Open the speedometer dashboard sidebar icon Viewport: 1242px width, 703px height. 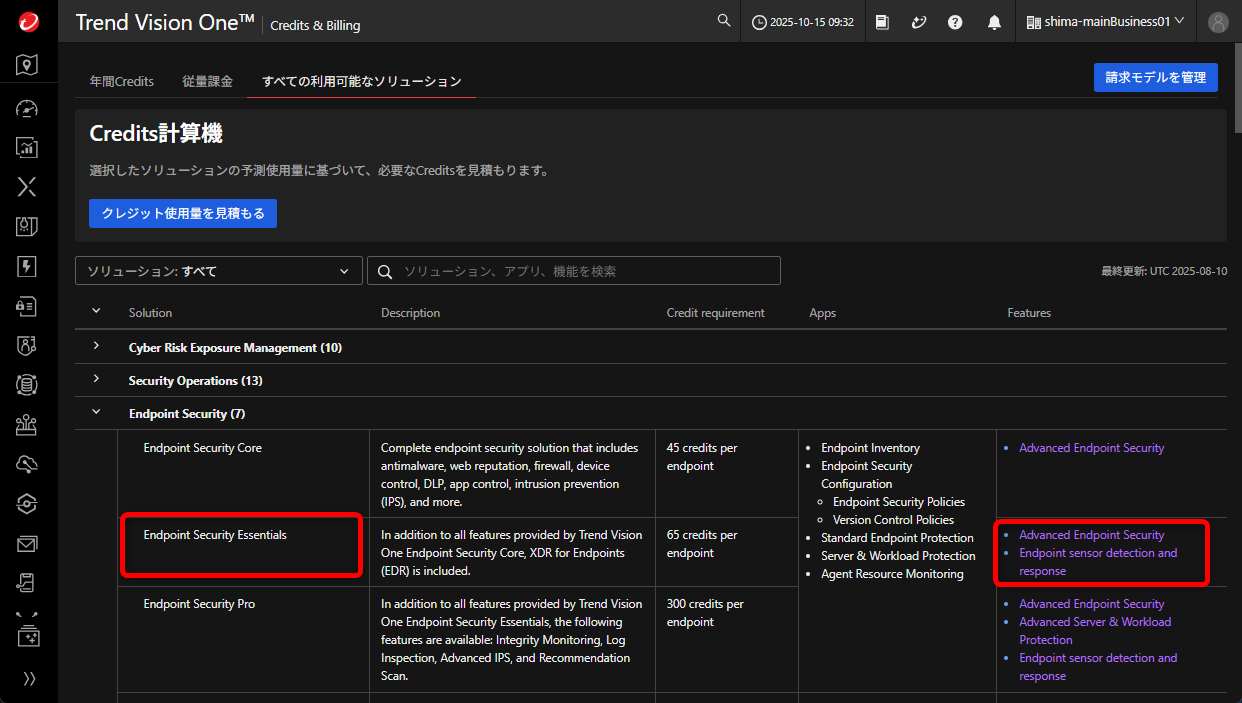point(28,109)
